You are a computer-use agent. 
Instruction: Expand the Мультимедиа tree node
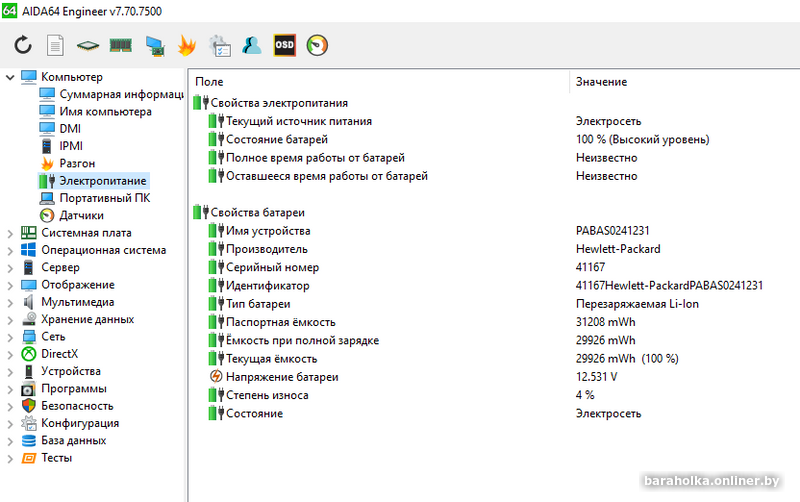pos(10,303)
